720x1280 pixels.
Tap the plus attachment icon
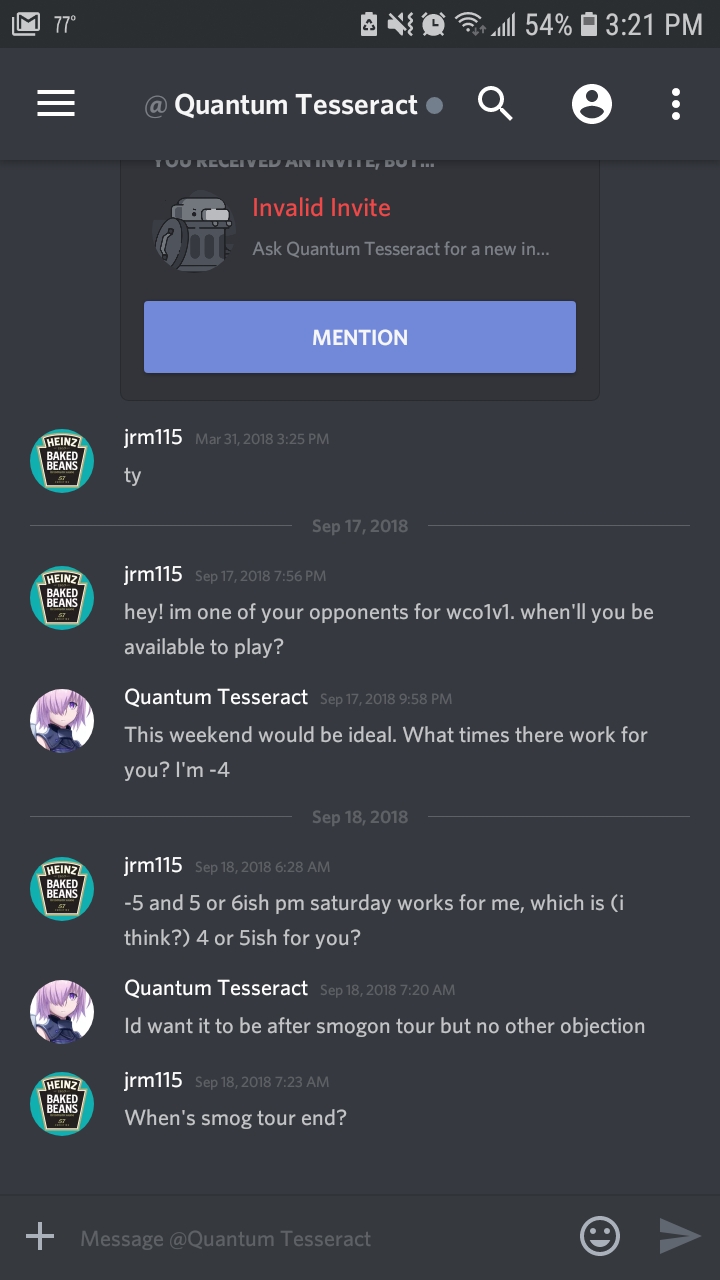click(x=40, y=1237)
